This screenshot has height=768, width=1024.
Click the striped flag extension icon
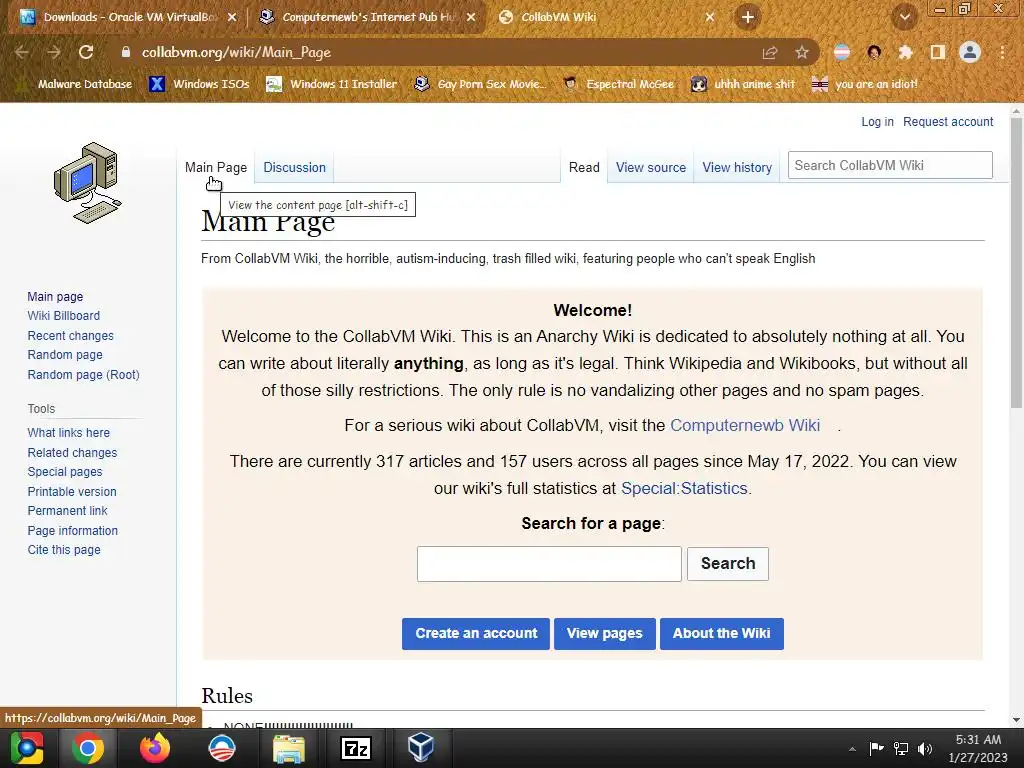[x=842, y=52]
